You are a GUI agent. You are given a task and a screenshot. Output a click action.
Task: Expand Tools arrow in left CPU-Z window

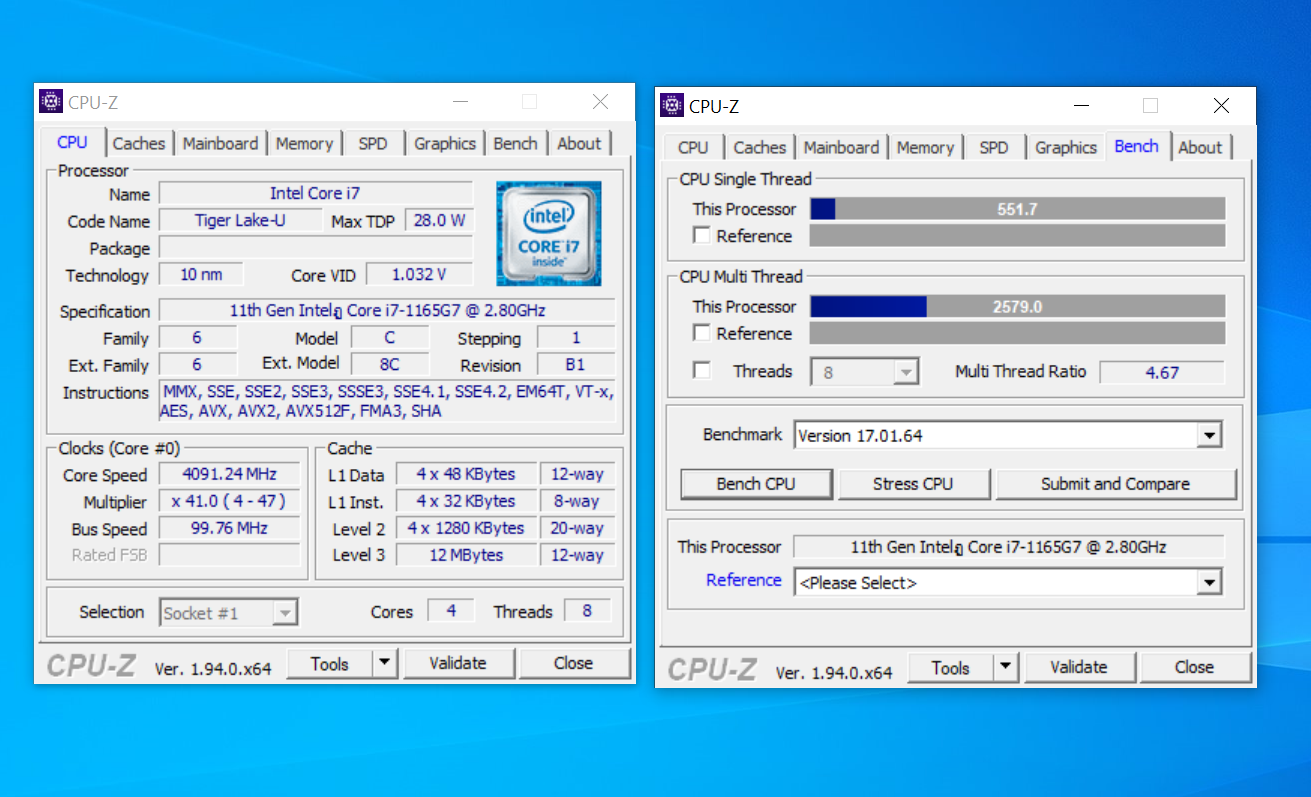pyautogui.click(x=385, y=663)
